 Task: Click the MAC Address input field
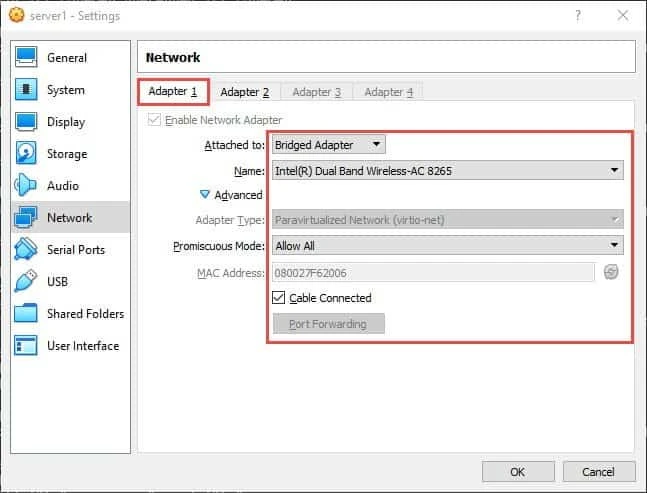(x=433, y=273)
